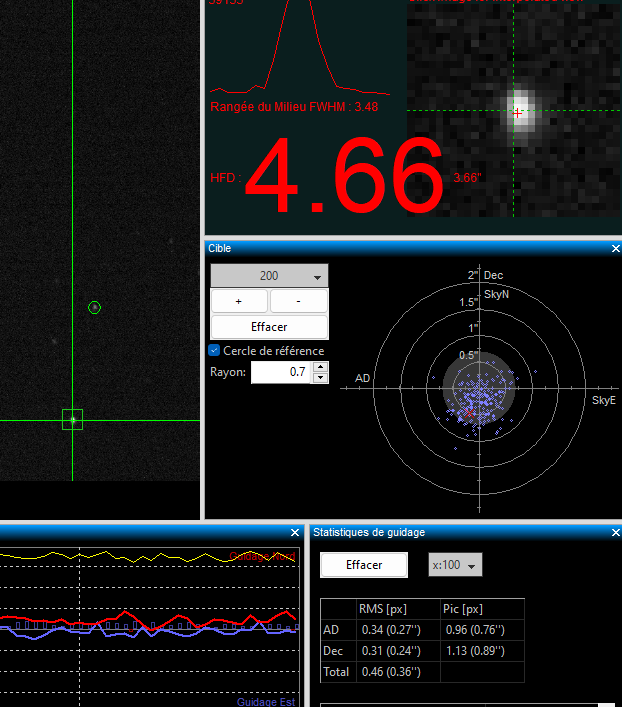Close the guiding graph panel

tap(294, 533)
